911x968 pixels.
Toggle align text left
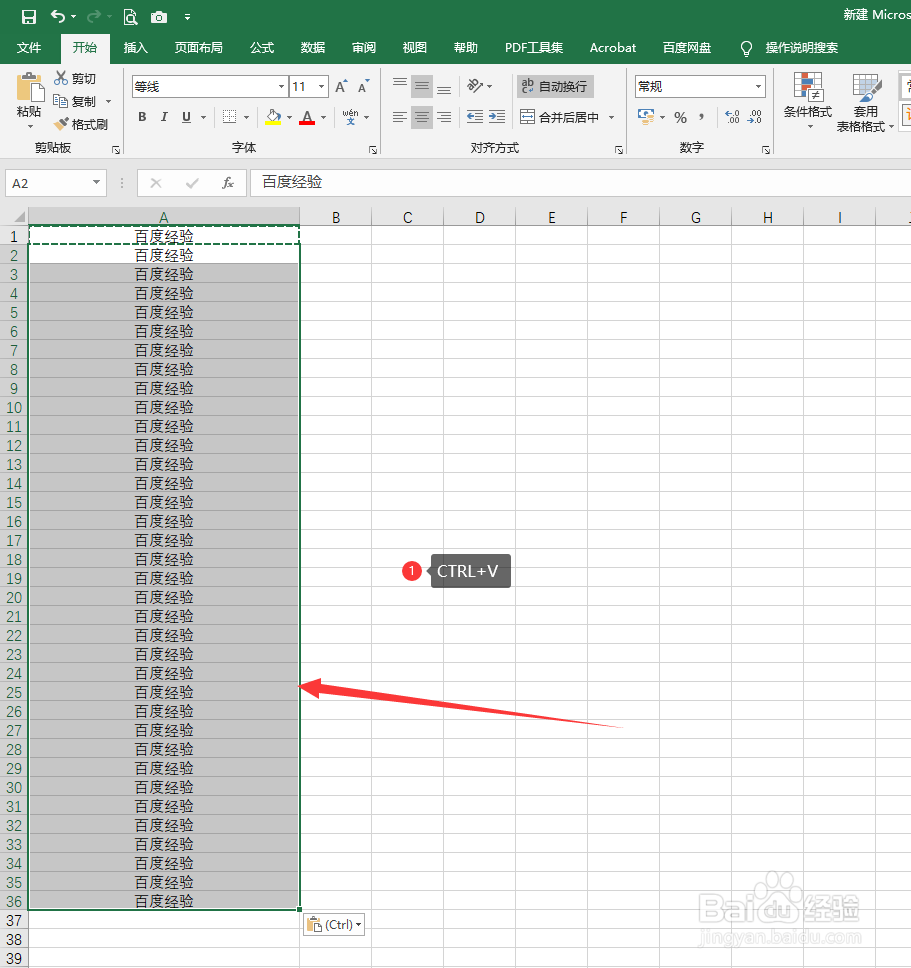(x=400, y=117)
